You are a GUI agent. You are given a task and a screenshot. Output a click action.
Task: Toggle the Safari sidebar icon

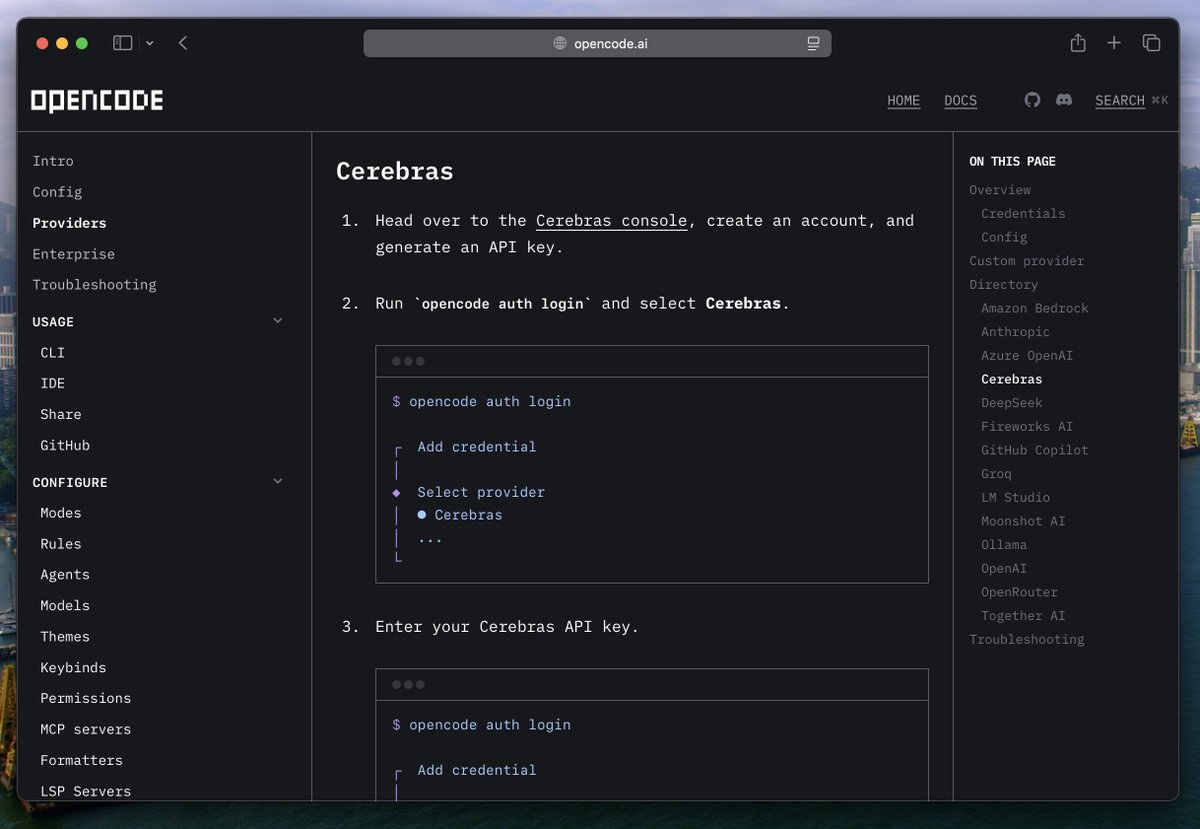123,43
